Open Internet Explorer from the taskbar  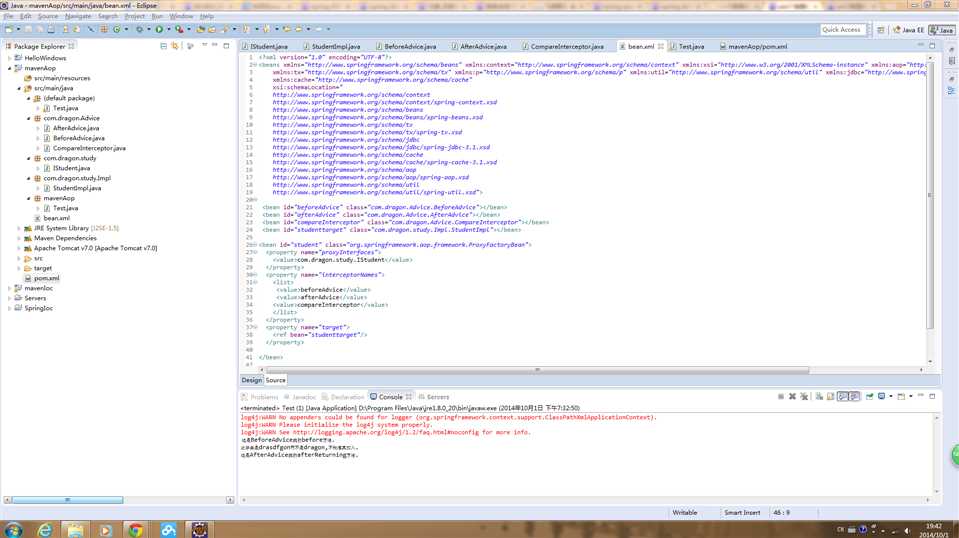[45, 529]
